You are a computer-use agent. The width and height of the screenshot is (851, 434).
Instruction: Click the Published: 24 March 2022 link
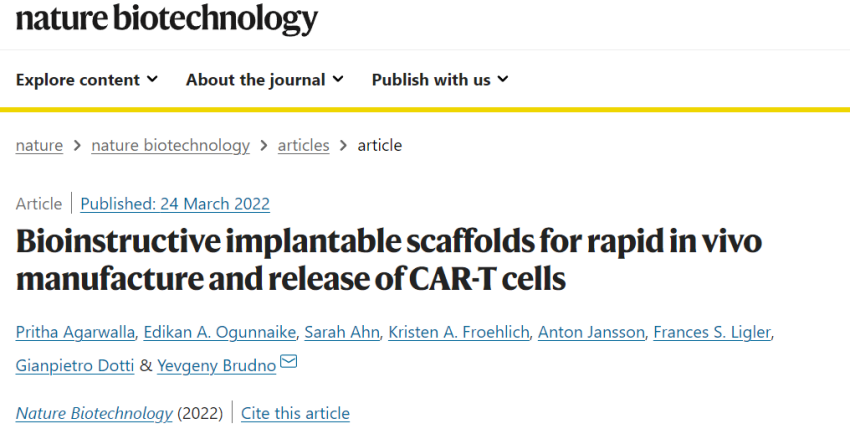point(175,204)
